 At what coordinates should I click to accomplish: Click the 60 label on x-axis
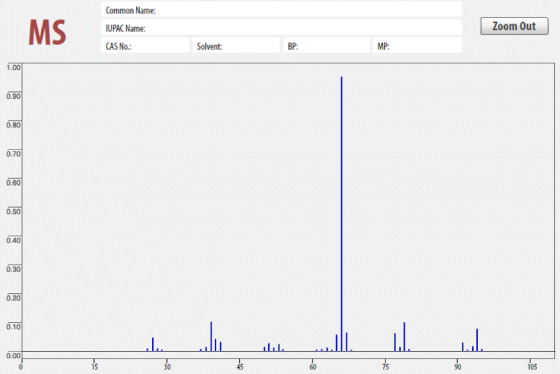tap(312, 366)
